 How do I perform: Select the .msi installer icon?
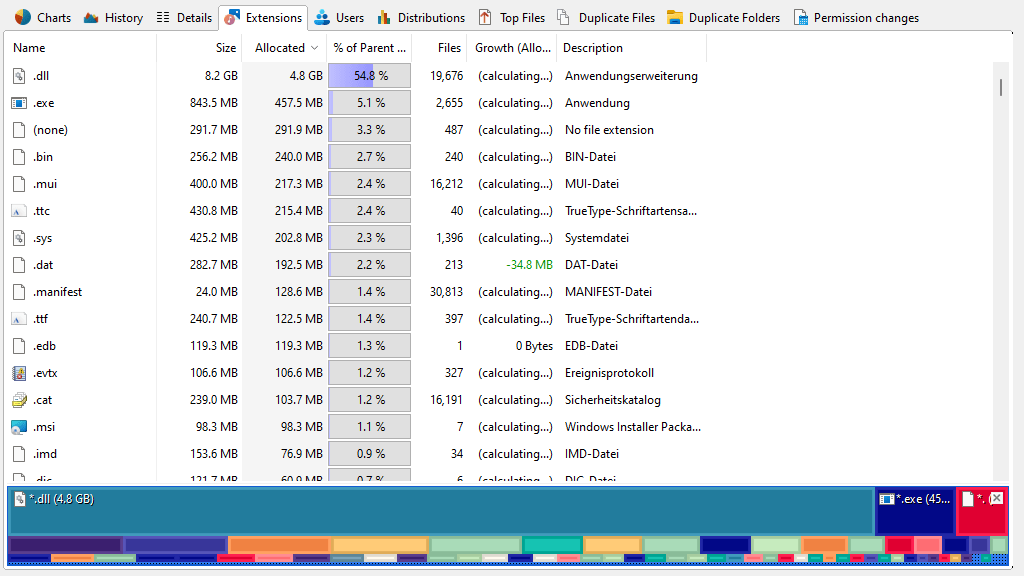click(x=18, y=427)
